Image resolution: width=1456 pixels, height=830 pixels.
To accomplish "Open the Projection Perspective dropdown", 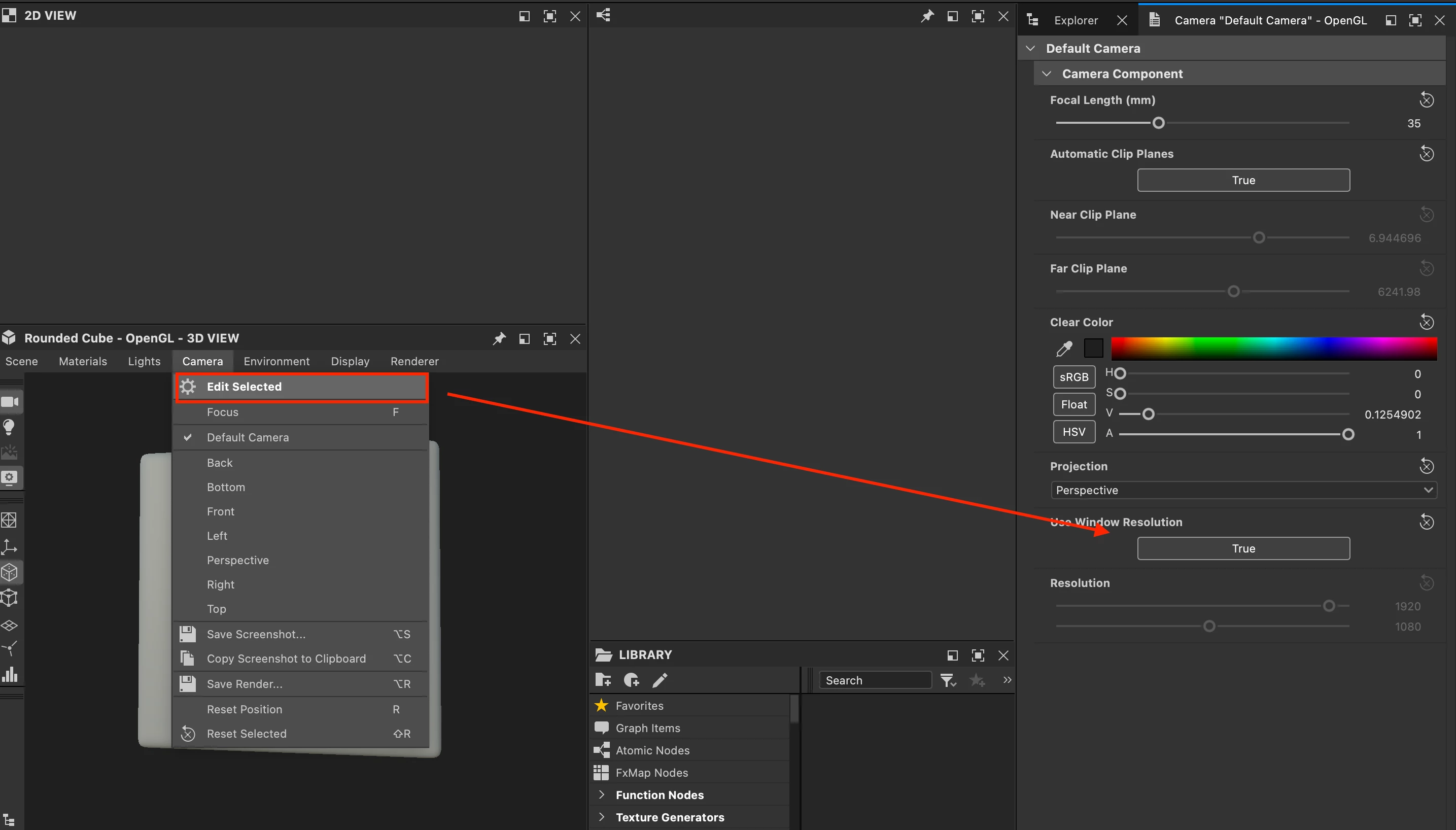I will pyautogui.click(x=1243, y=490).
